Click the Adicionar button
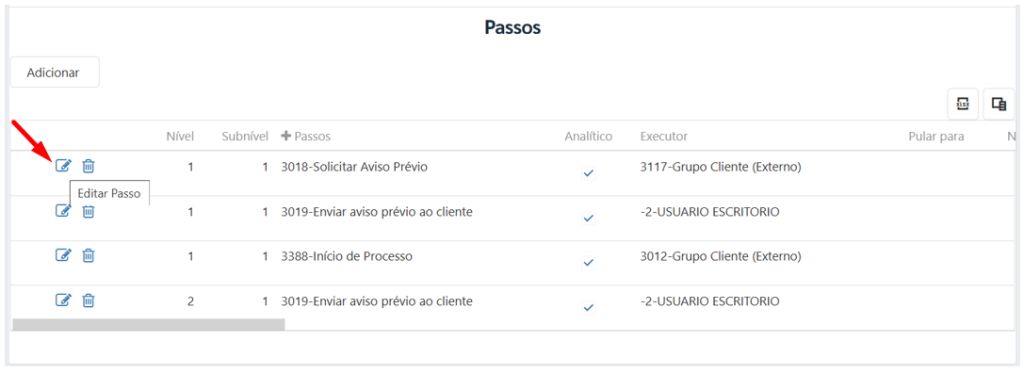Viewport: 1024px width, 373px height. 54,73
